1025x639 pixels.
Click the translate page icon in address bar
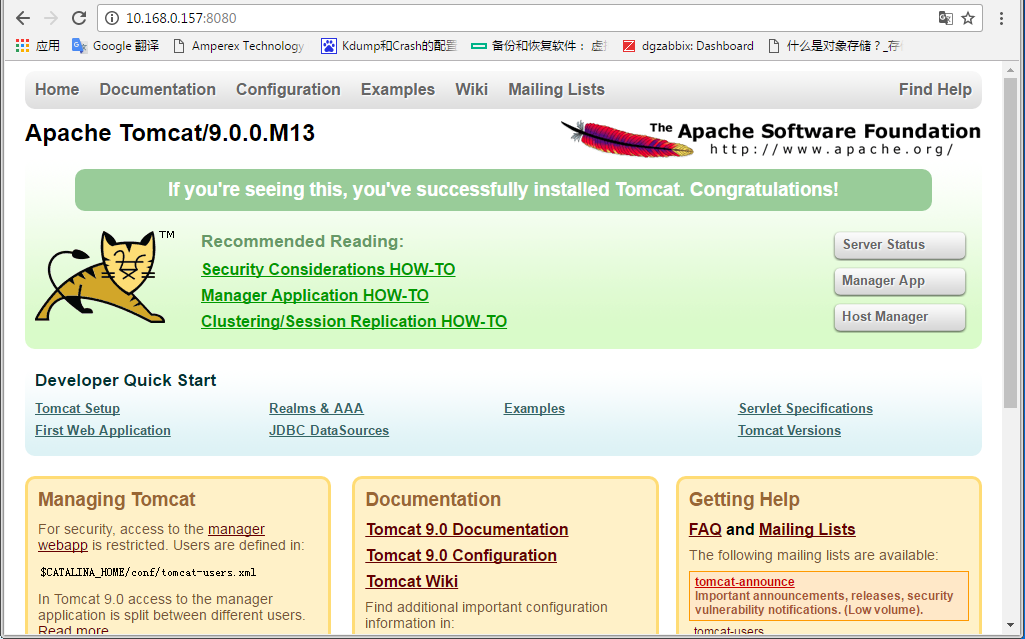(945, 18)
